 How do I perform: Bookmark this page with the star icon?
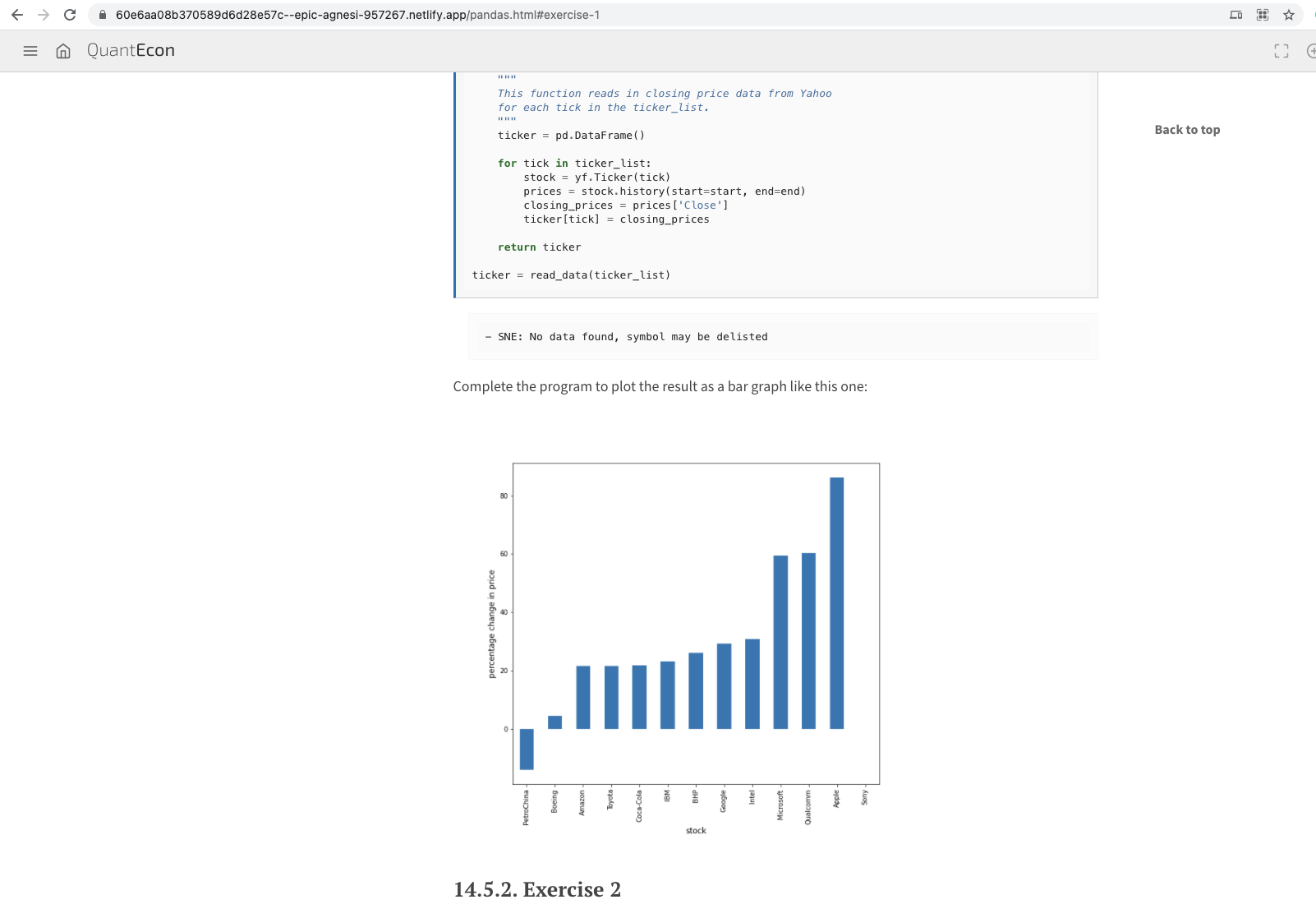1289,15
